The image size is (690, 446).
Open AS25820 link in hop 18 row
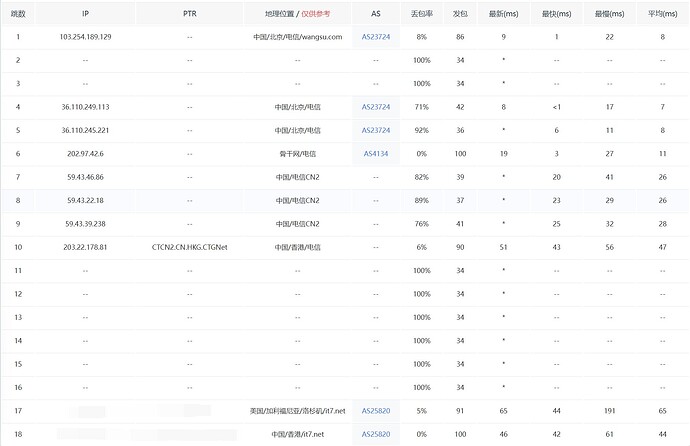click(x=376, y=434)
